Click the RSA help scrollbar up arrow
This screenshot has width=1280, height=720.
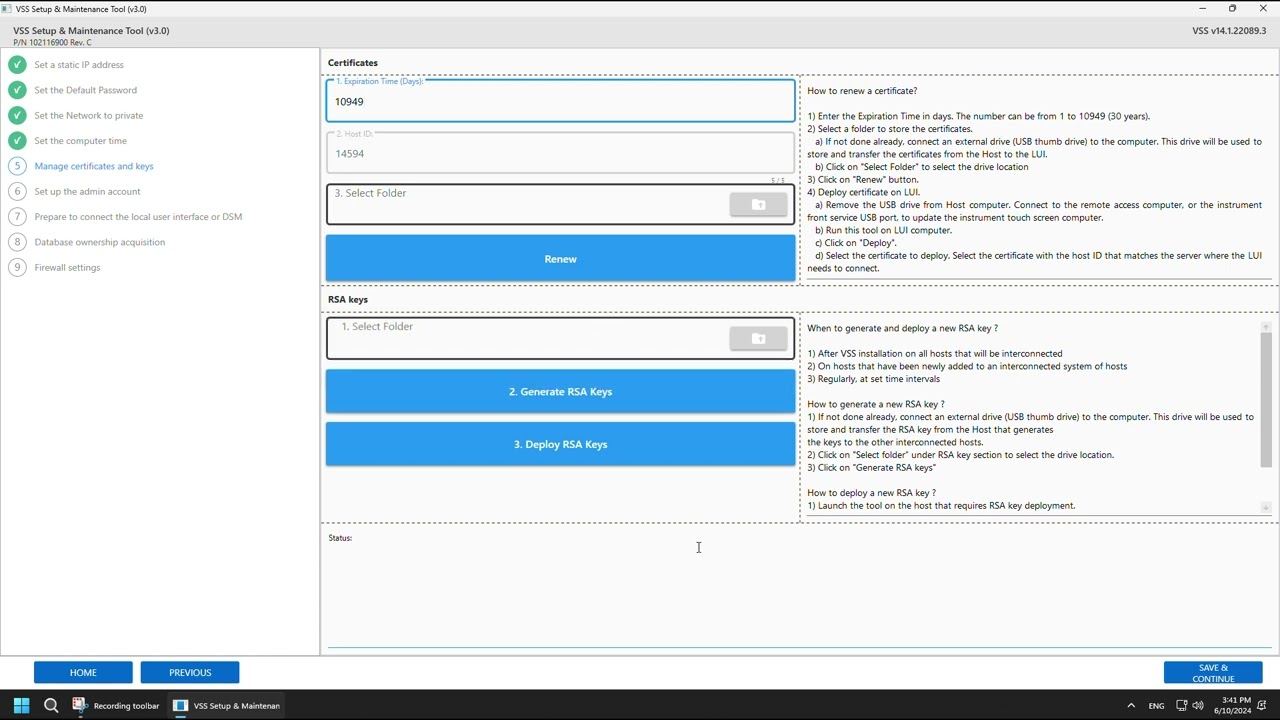(x=1266, y=327)
